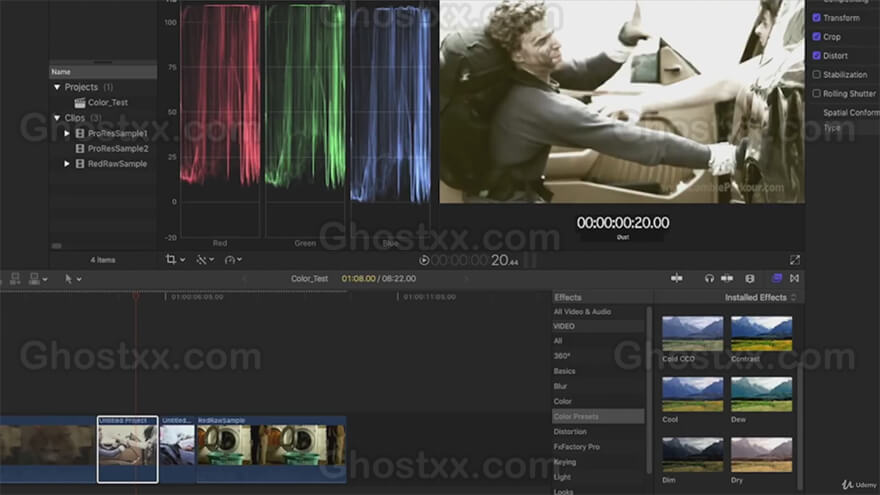Screen dimensions: 880x495
Task: Click the append clip overwrite toolbar icon
Action: click(x=34, y=278)
